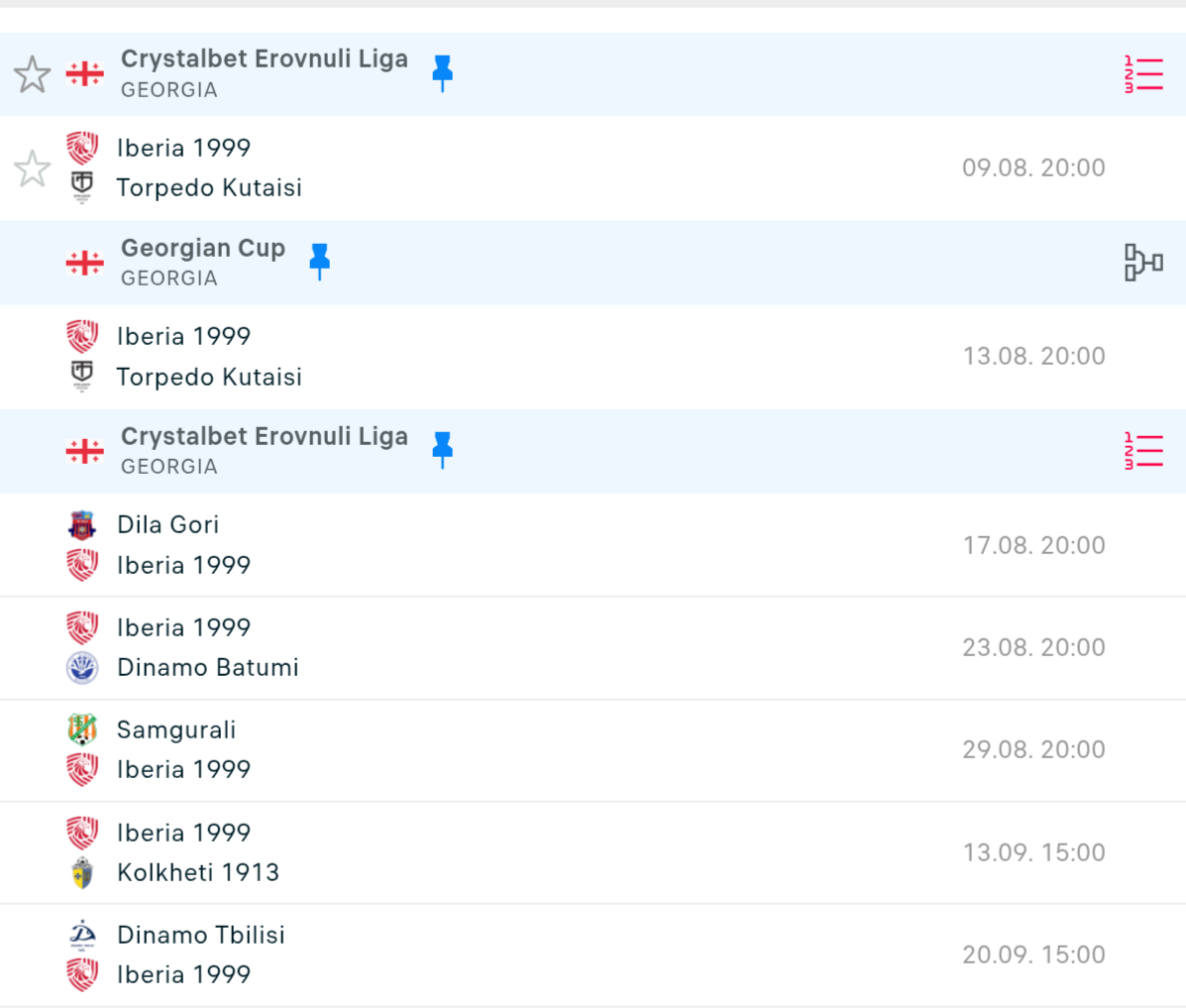
Task: Click the Kolkheti 1913 crest
Action: (x=82, y=873)
